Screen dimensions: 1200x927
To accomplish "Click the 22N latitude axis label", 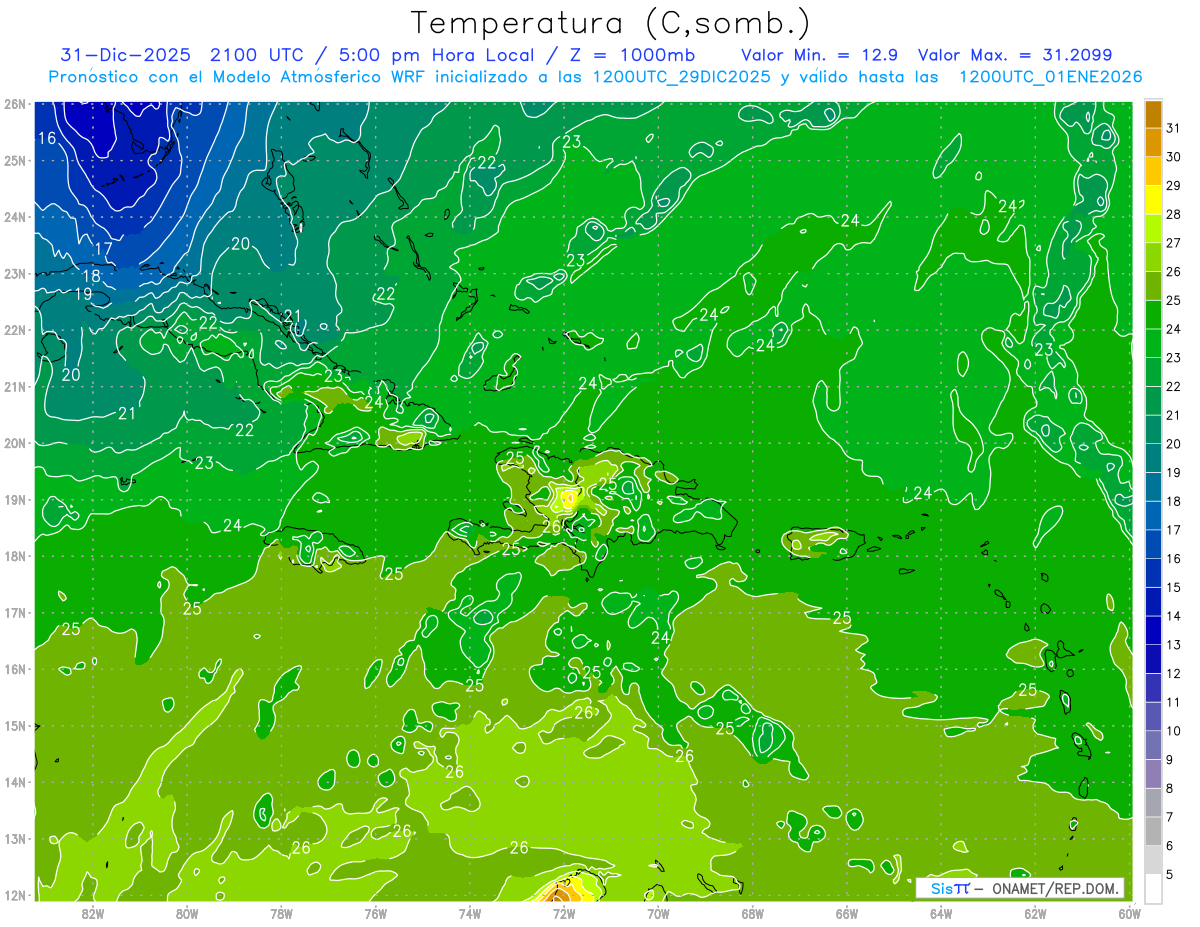I will click(15, 330).
